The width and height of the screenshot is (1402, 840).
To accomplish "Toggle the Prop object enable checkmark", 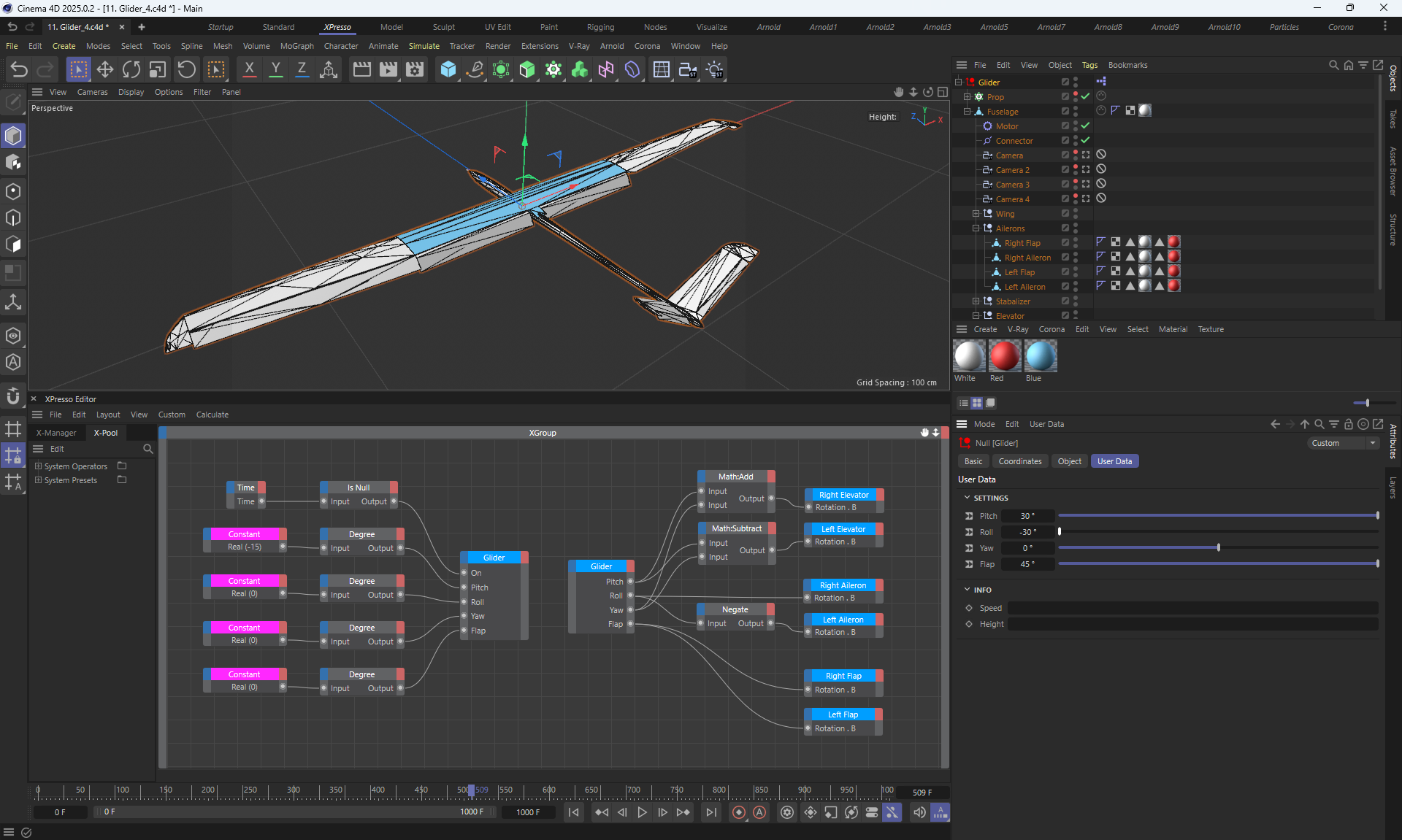I will 1085,96.
